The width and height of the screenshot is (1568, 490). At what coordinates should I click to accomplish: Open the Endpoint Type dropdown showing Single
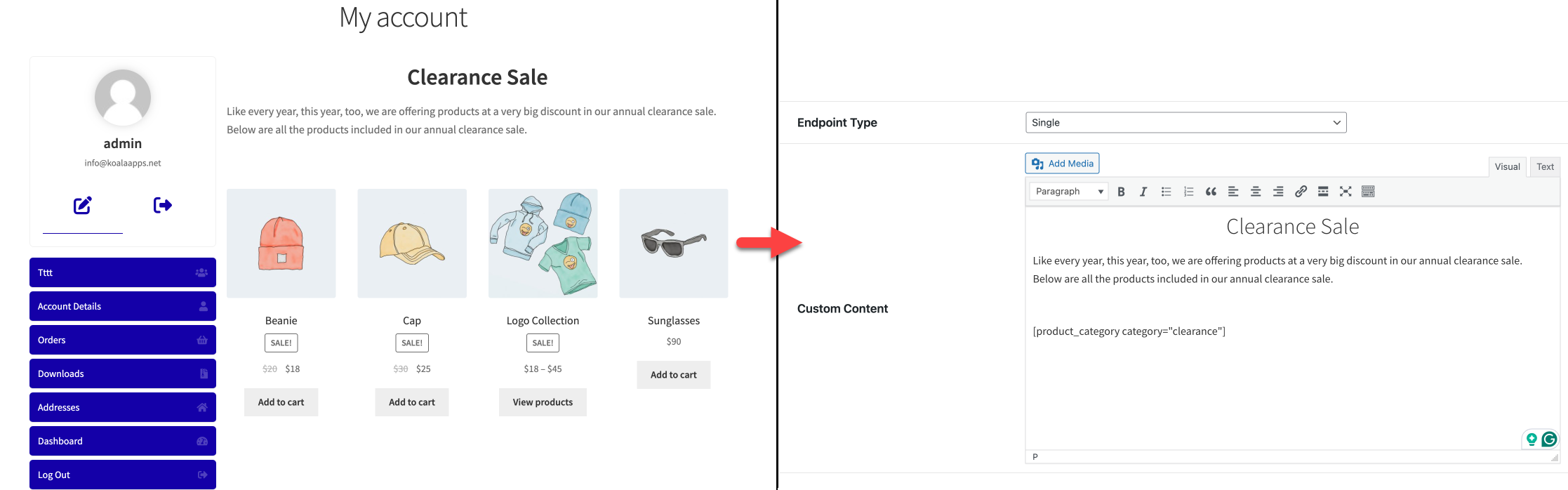1185,122
